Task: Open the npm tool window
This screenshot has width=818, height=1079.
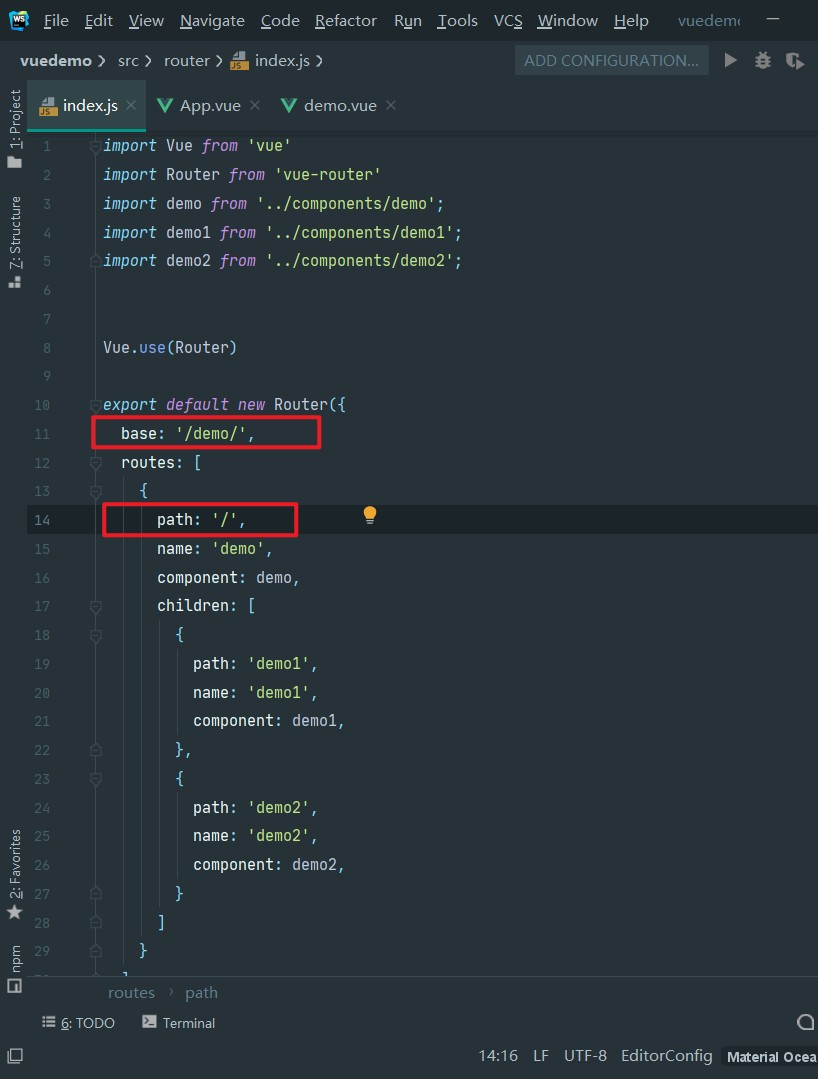Action: coord(14,968)
